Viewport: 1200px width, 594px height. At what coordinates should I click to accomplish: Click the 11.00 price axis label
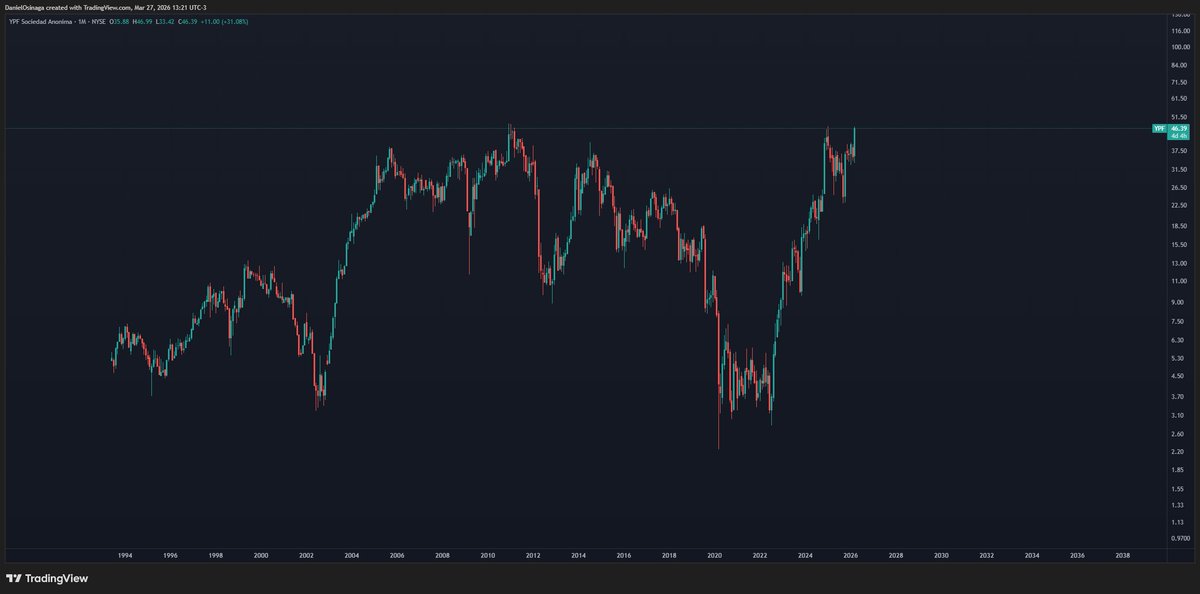click(1178, 282)
